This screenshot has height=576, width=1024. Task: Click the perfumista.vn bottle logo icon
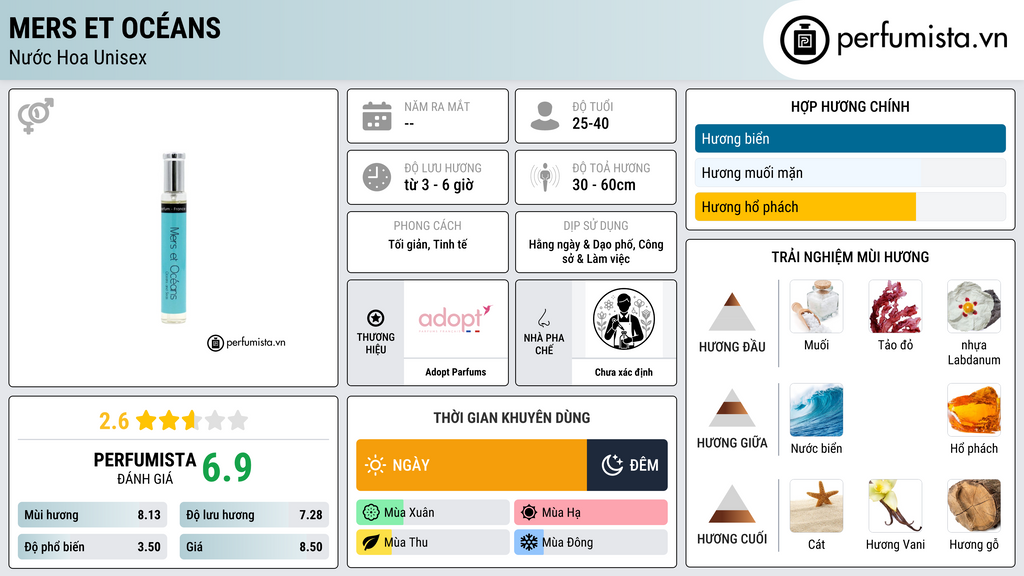click(x=804, y=40)
